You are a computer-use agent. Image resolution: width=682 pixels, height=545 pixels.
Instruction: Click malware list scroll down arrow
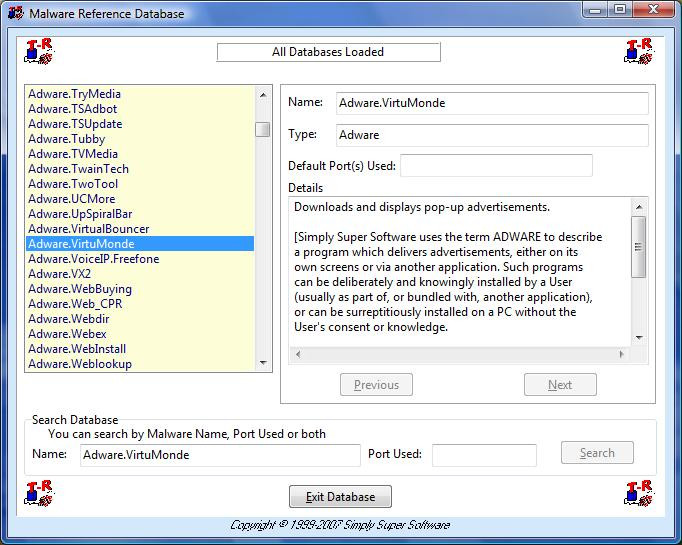[x=263, y=363]
